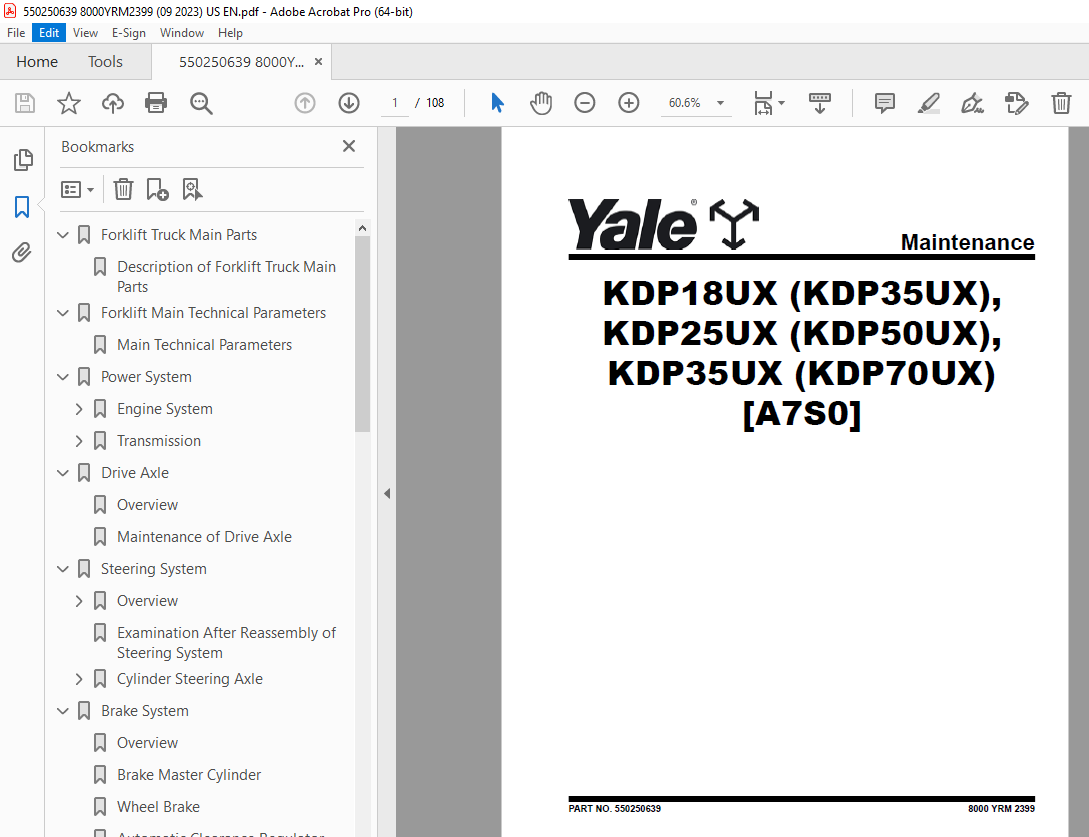Screen dimensions: 1089x837
Task: Activate the Hand pan tool
Action: tap(541, 103)
